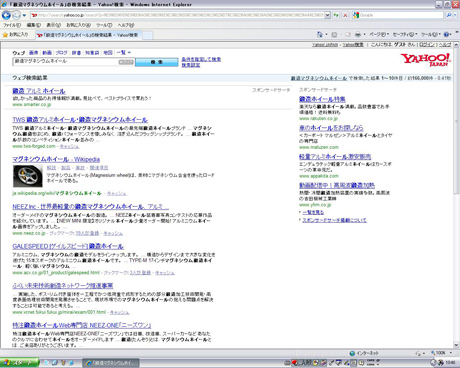Select the 辞書 search category tab
This screenshot has height=368, width=460.
[x=76, y=53]
